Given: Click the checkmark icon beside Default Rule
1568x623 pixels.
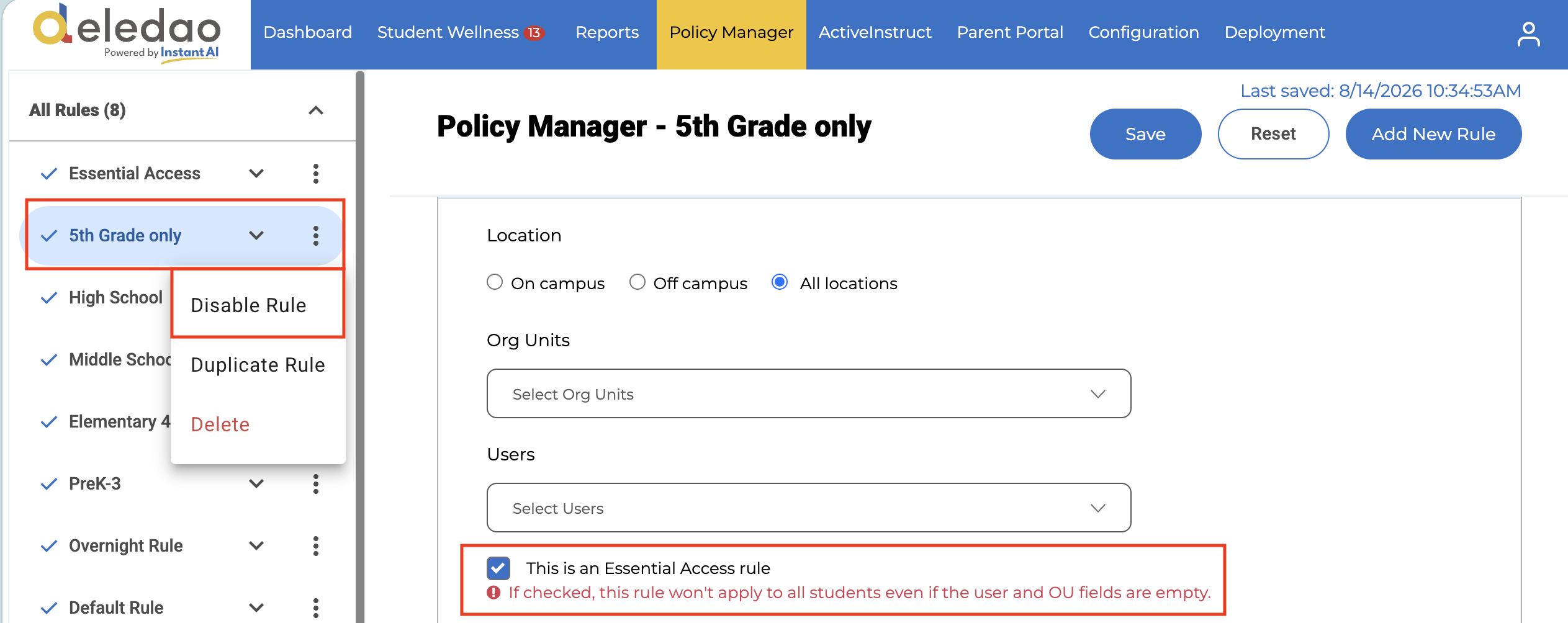Looking at the screenshot, I should point(49,608).
